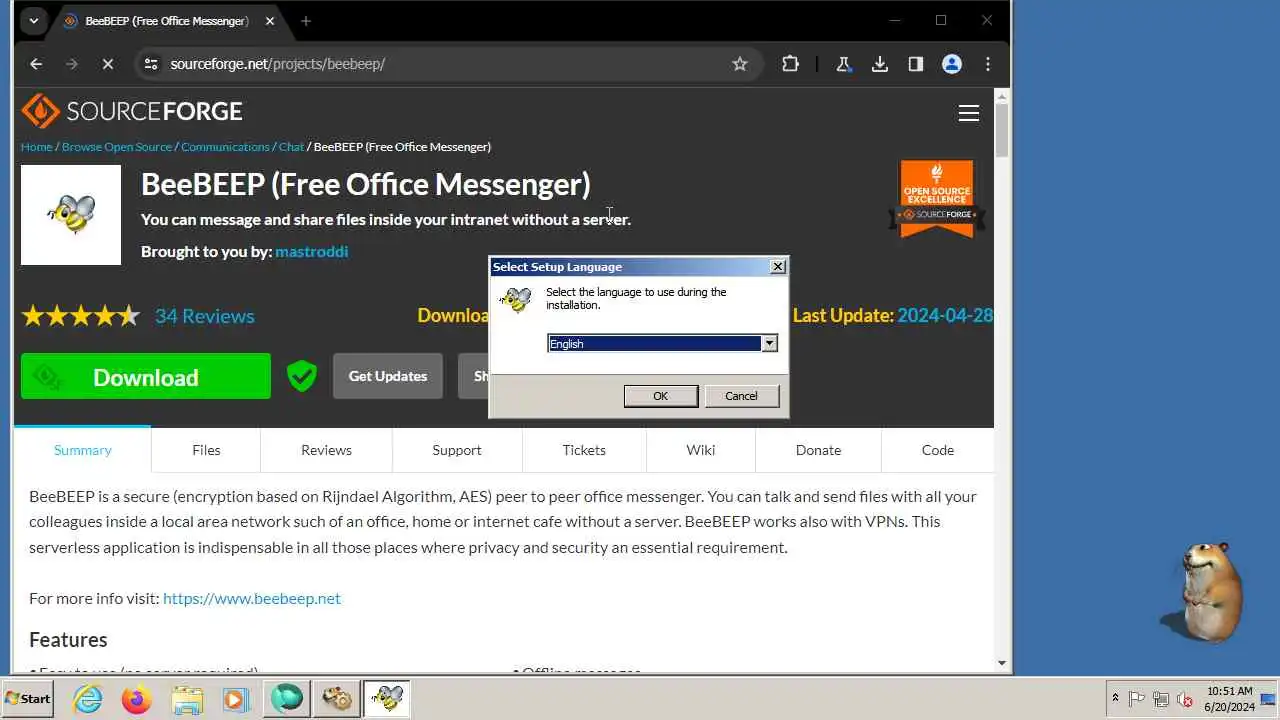Open network tray icon
This screenshot has width=1280, height=720.
click(1161, 699)
